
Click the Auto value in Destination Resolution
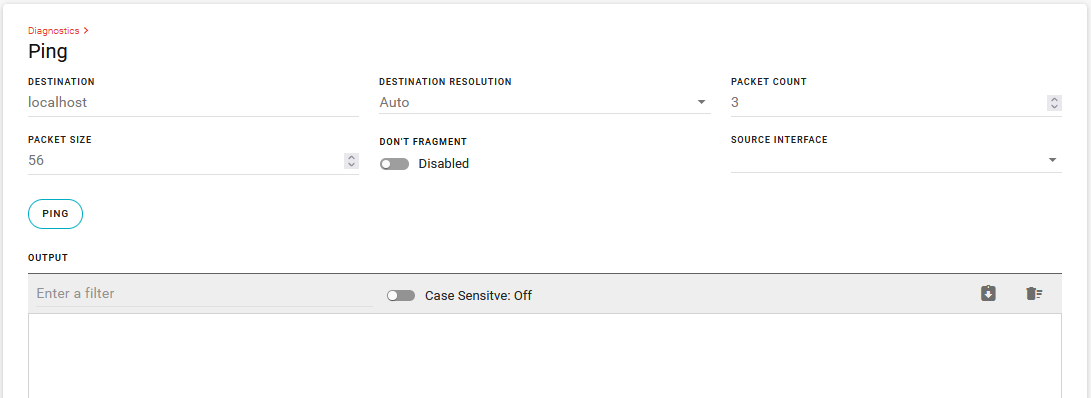395,102
